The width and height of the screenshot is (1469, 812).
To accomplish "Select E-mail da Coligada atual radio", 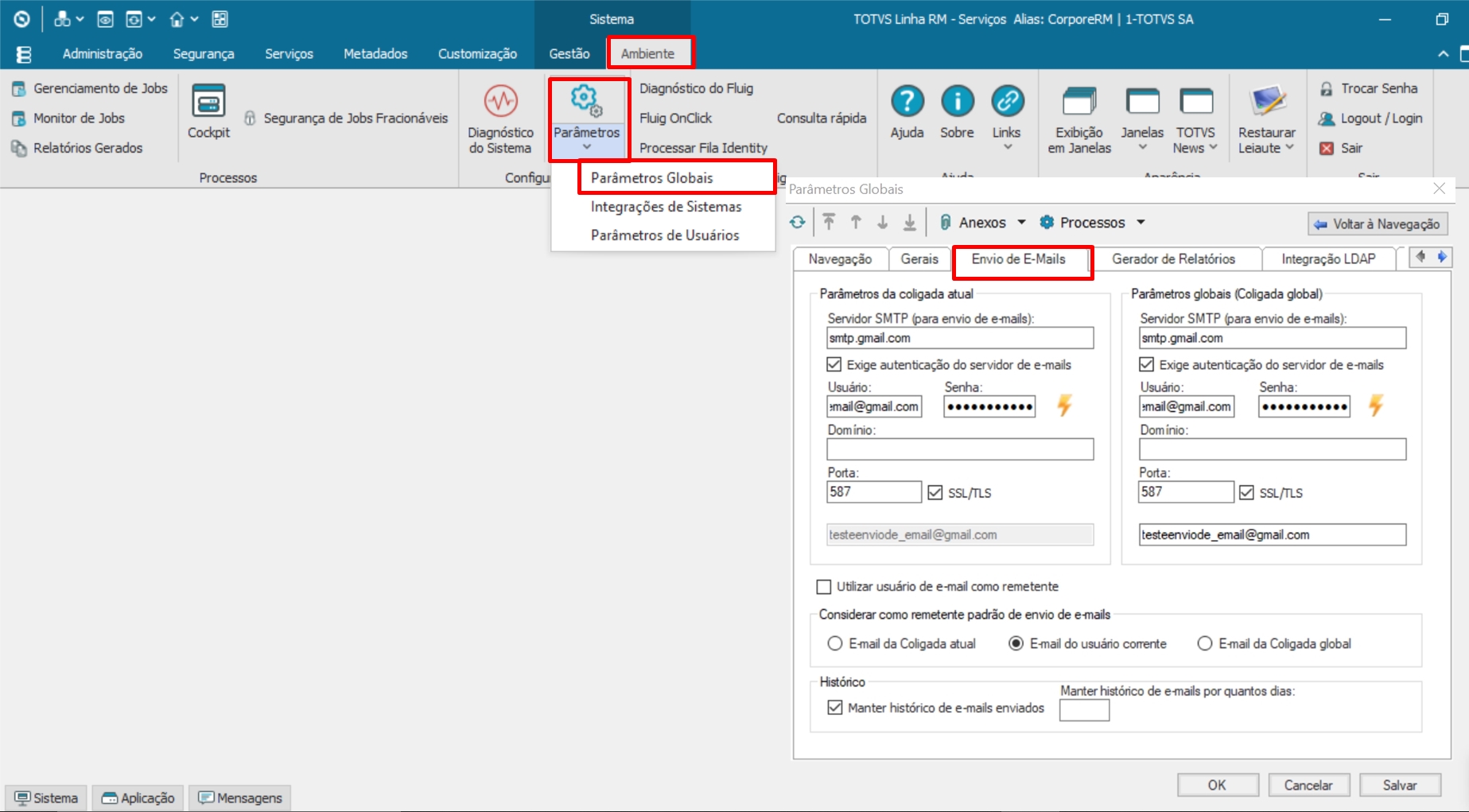I will click(x=834, y=643).
